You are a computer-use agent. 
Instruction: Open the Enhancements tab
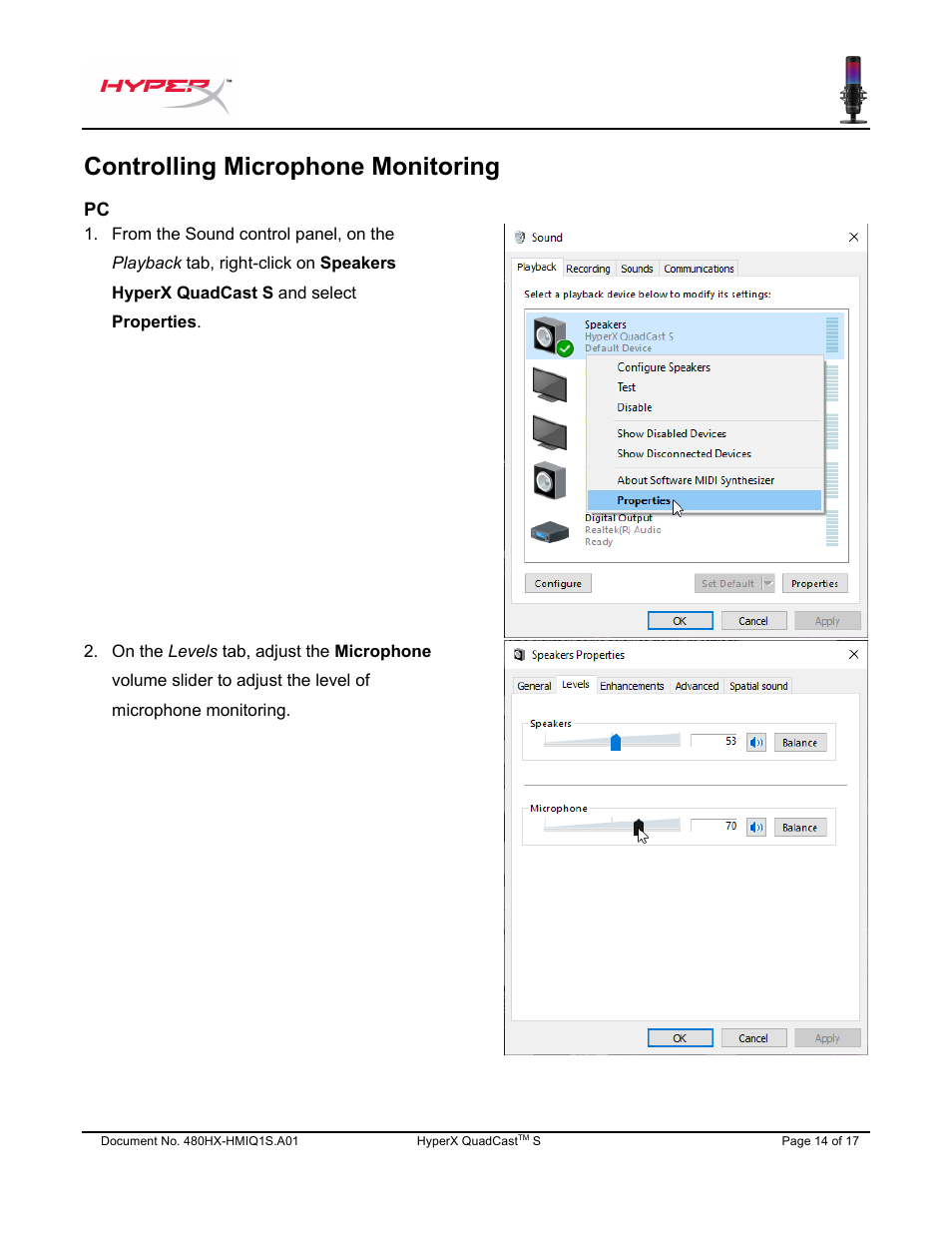(632, 686)
